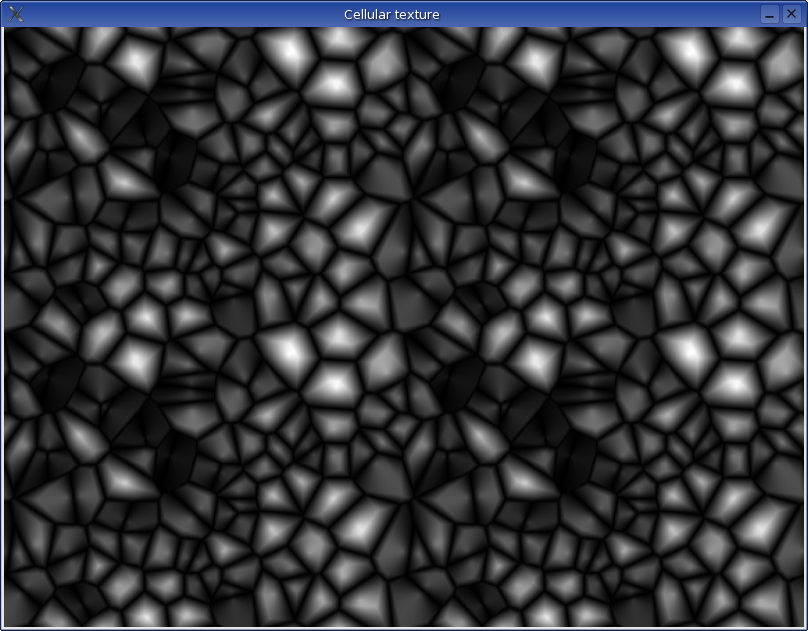808x631 pixels.
Task: Close the Cellular texture window
Action: tap(792, 14)
